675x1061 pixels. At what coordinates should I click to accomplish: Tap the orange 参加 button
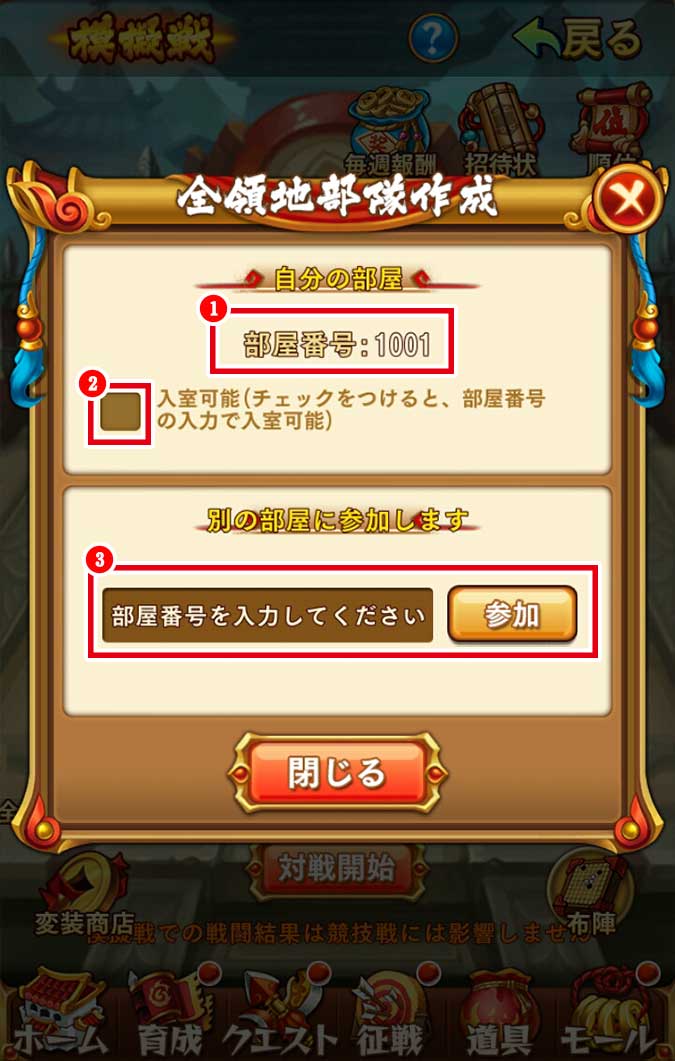click(x=512, y=614)
